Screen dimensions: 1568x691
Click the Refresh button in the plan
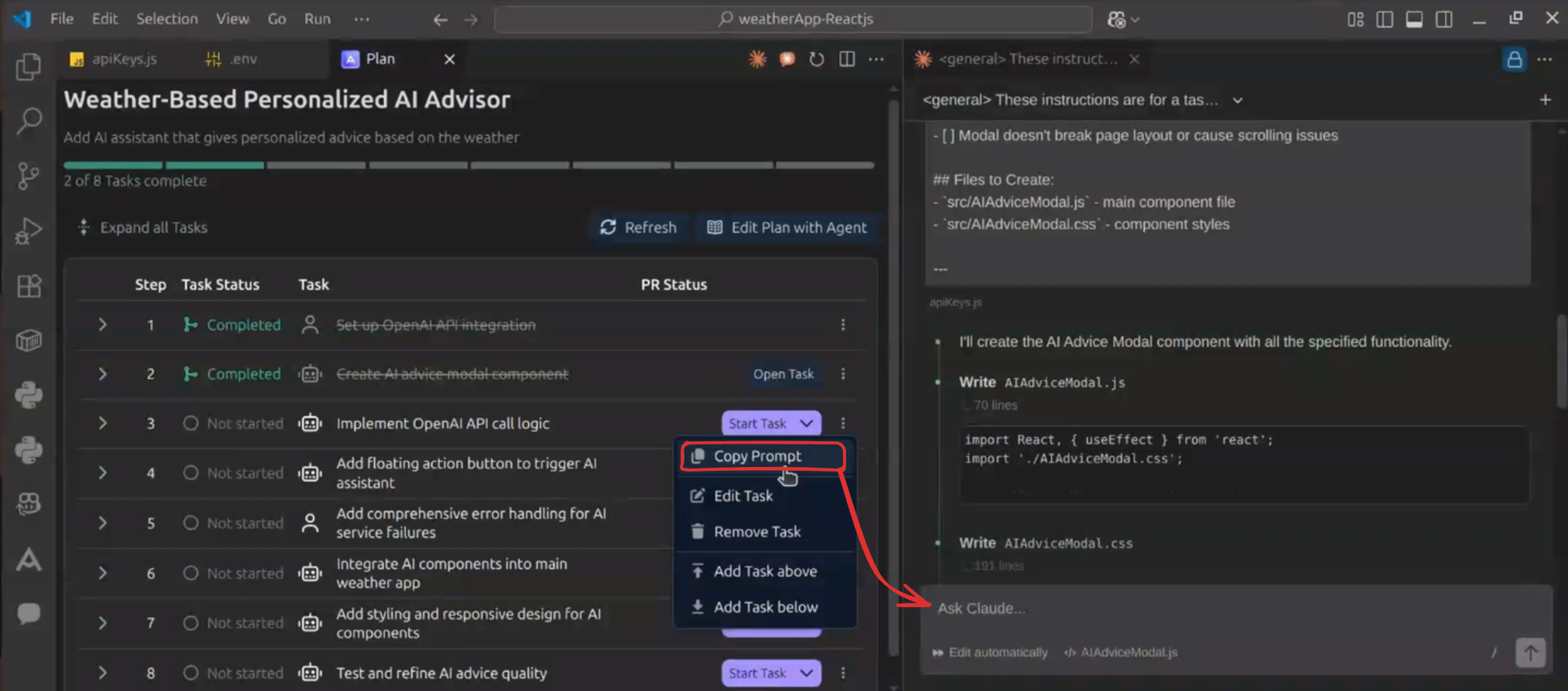(638, 228)
